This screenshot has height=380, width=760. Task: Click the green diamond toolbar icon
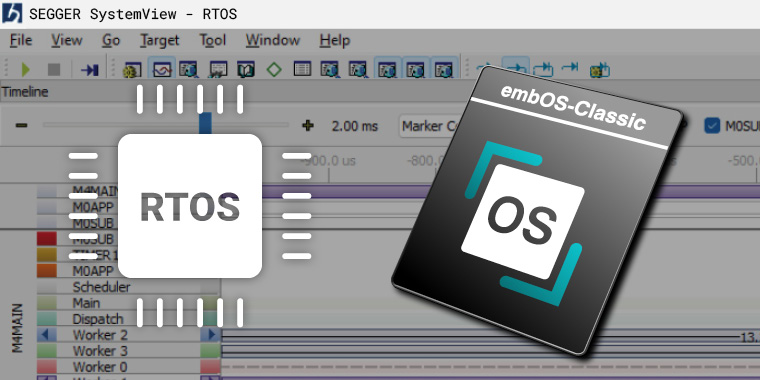274,70
